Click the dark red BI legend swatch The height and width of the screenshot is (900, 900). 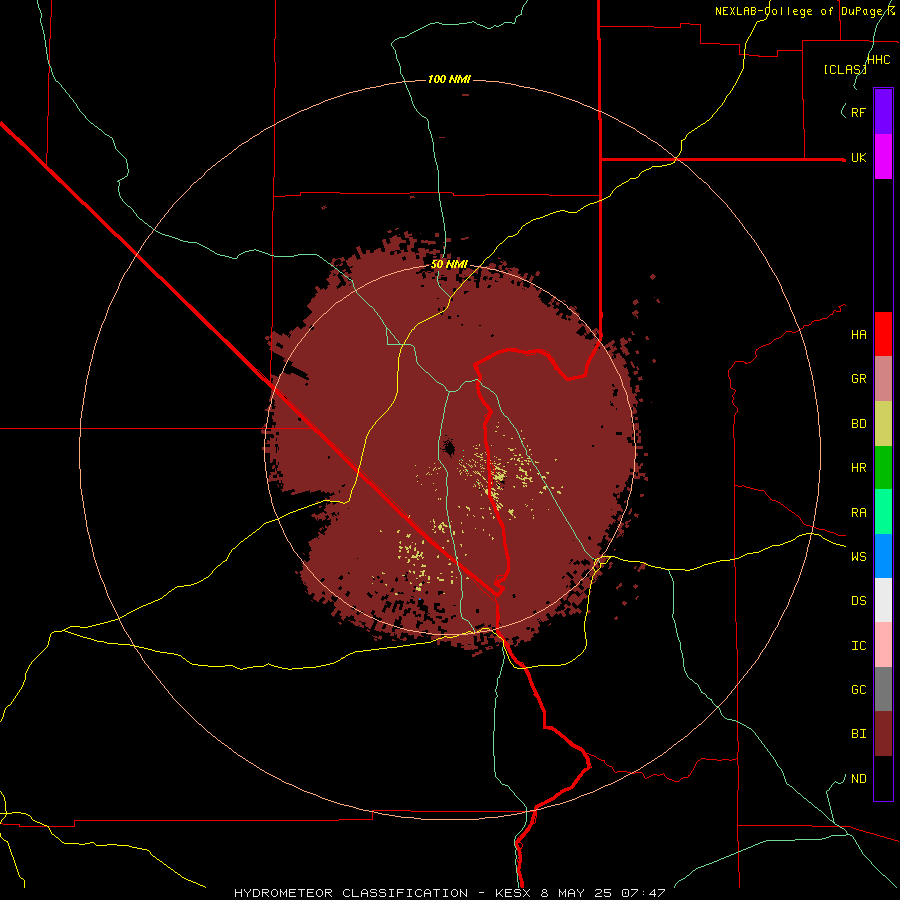(883, 734)
